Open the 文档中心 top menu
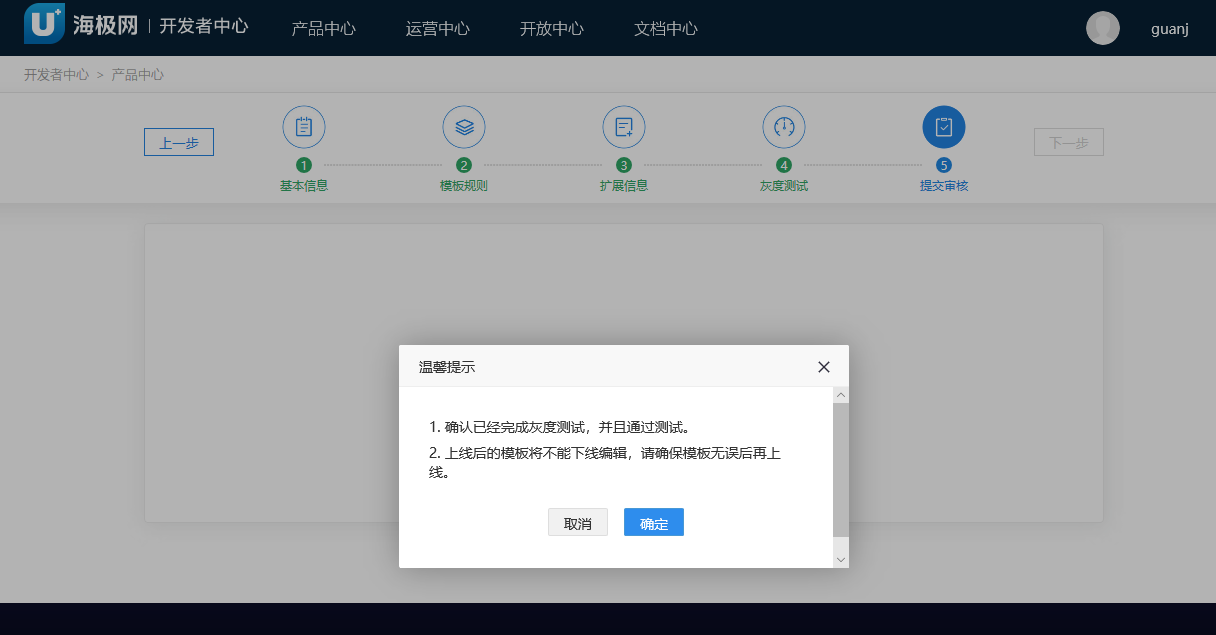This screenshot has height=635, width=1216. 665,28
